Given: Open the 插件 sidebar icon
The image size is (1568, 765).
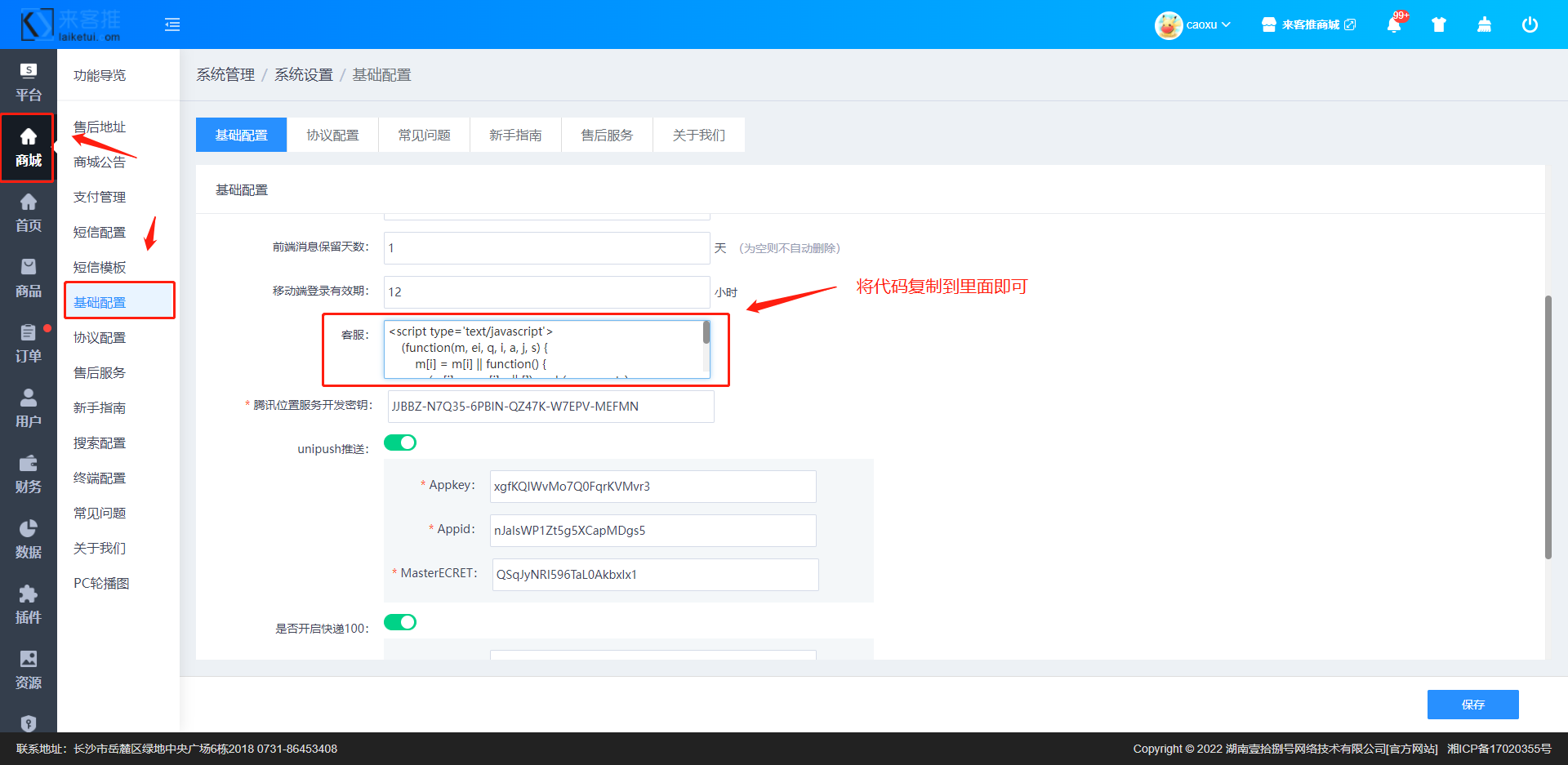Looking at the screenshot, I should coord(29,604).
